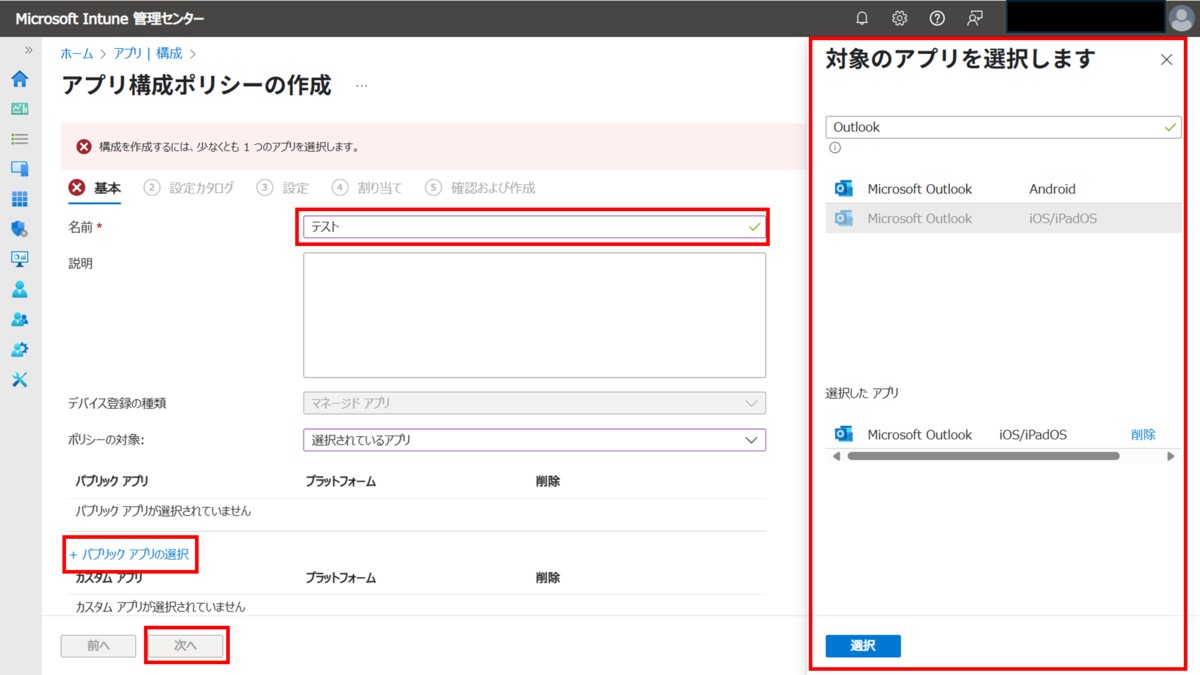Open the ellipsis menu beside page title
Image resolution: width=1200 pixels, height=675 pixels.
point(361,86)
